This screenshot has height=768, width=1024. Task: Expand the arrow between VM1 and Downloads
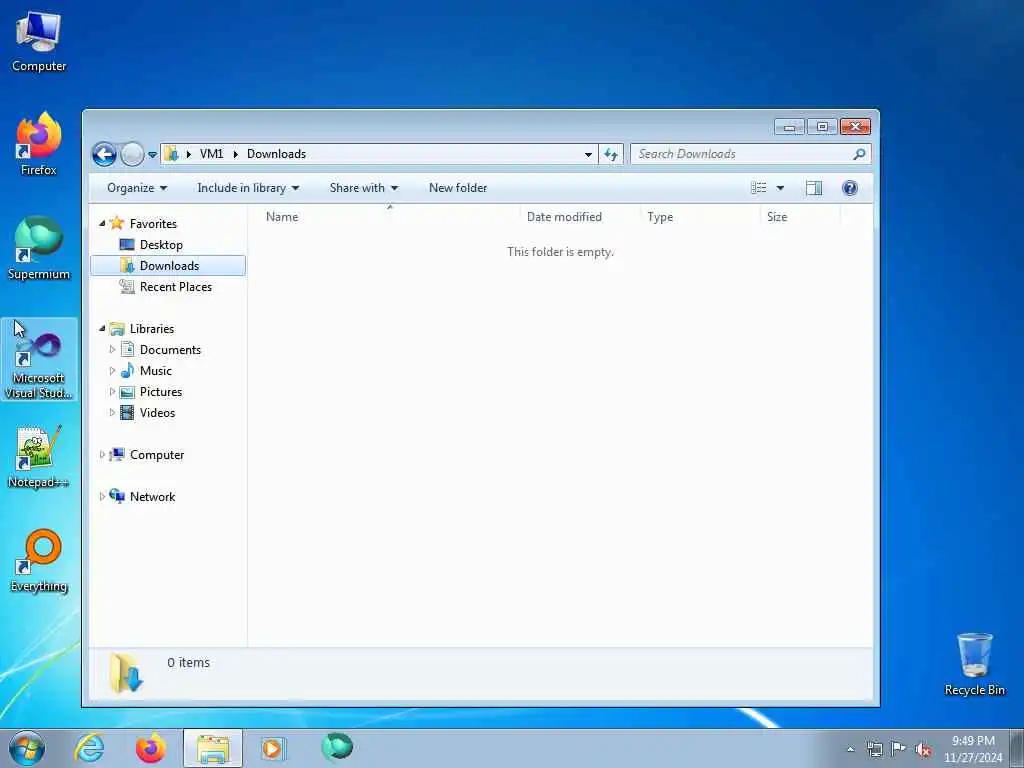click(x=235, y=154)
